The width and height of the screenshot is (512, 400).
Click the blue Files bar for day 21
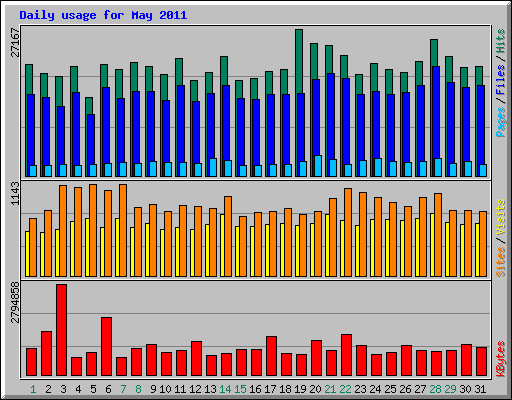[331, 117]
